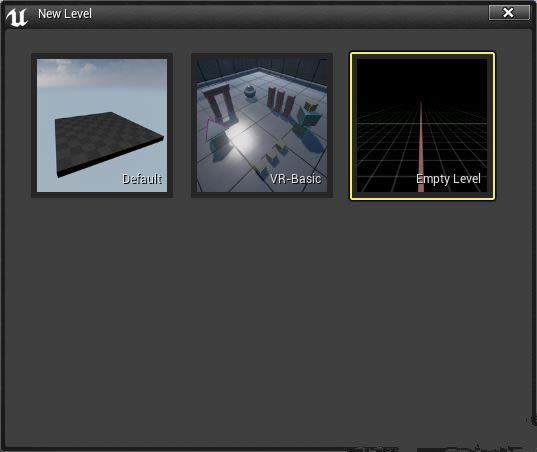The height and width of the screenshot is (452, 537).
Task: Click the "Default" label text
Action: pos(142,179)
